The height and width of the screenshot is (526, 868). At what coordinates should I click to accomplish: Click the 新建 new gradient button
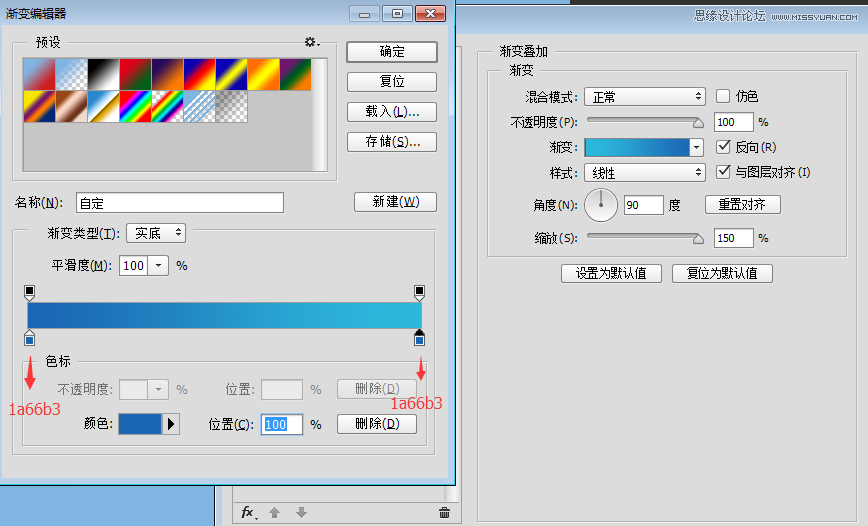[395, 202]
